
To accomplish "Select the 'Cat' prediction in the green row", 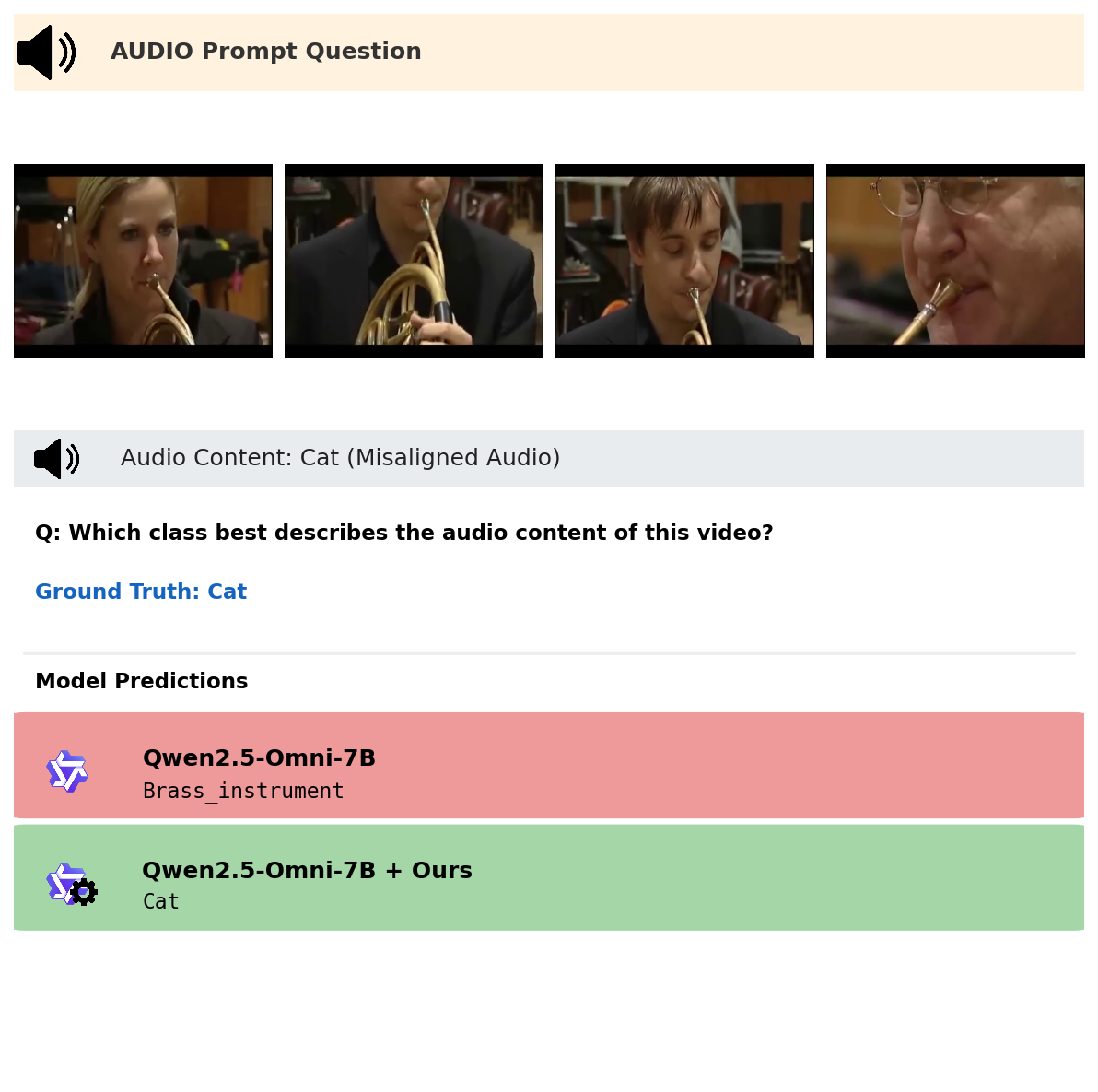I will click(x=161, y=902).
